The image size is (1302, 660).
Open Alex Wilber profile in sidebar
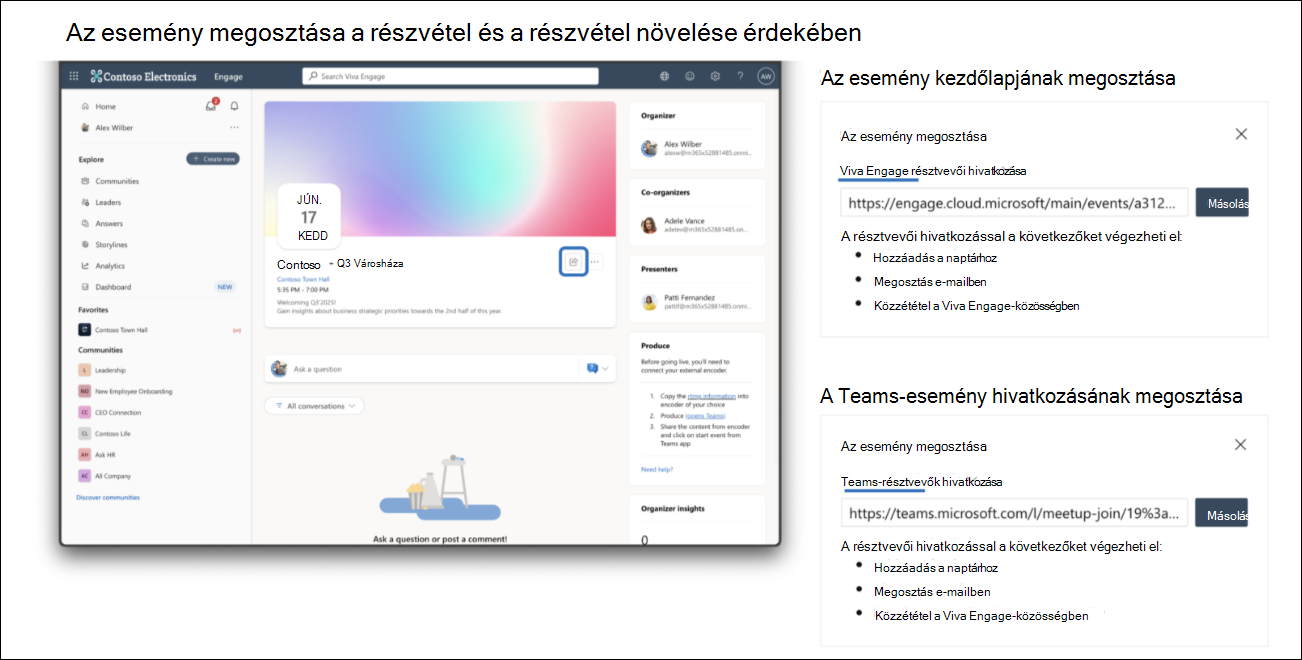(107, 127)
